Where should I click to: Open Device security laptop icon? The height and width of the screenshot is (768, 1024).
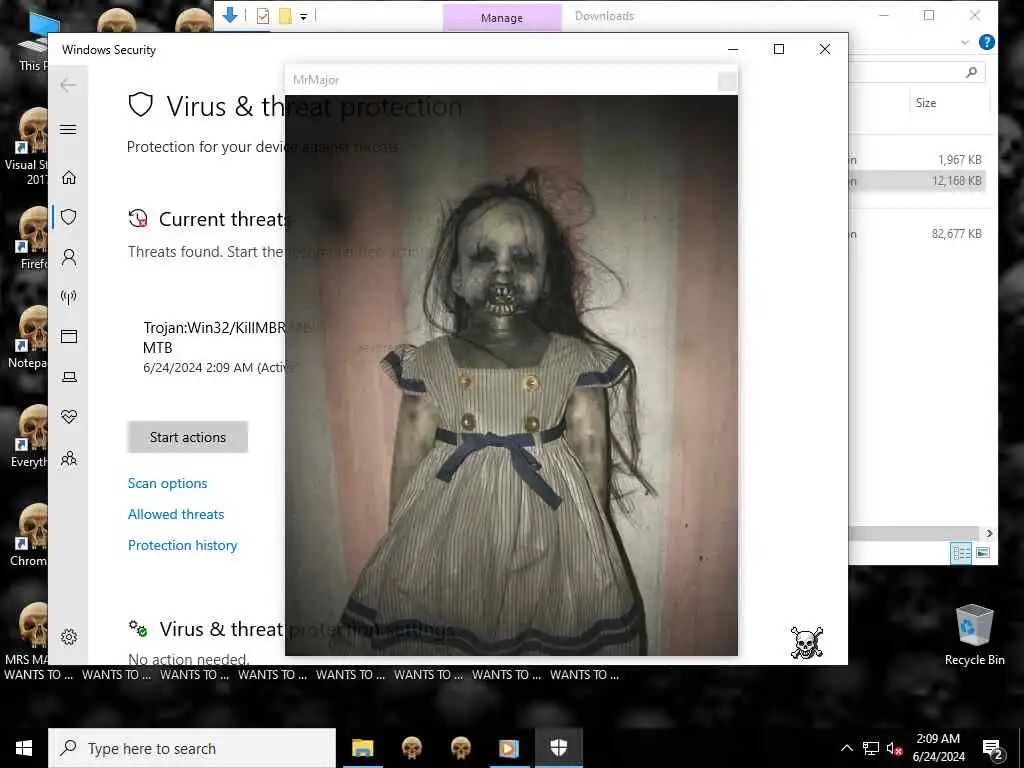[69, 377]
